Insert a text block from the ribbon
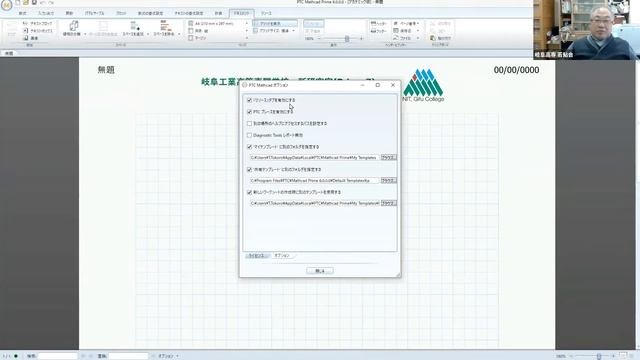The width and height of the screenshot is (640, 360). click(x=37, y=24)
